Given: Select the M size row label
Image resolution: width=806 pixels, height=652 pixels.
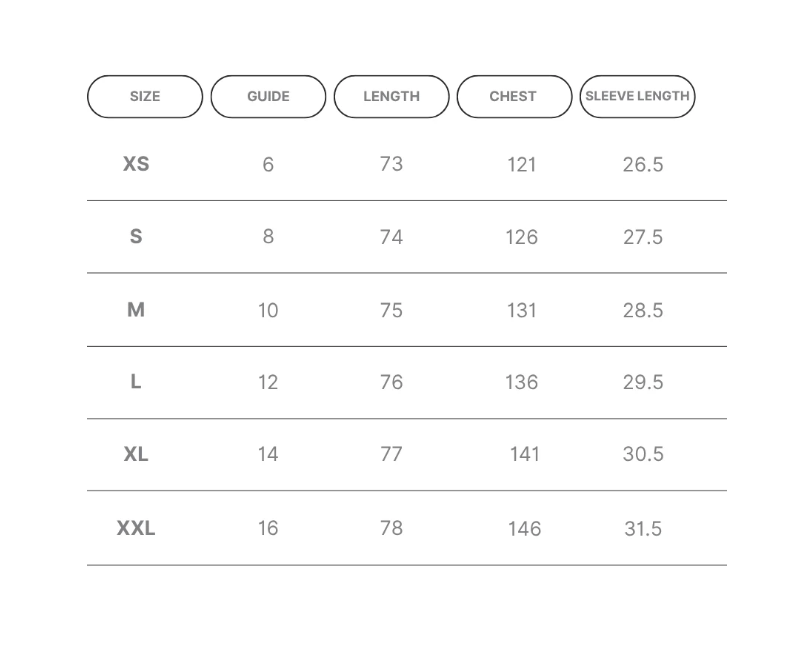Looking at the screenshot, I should [136, 310].
